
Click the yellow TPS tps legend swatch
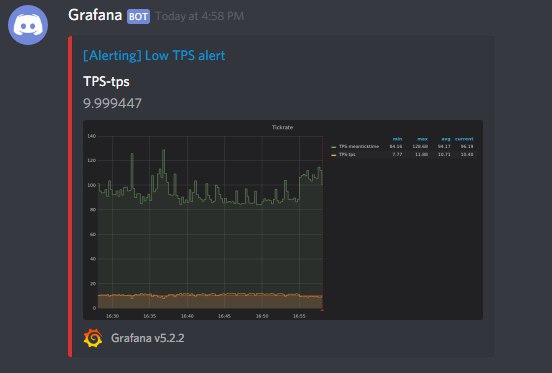333,155
